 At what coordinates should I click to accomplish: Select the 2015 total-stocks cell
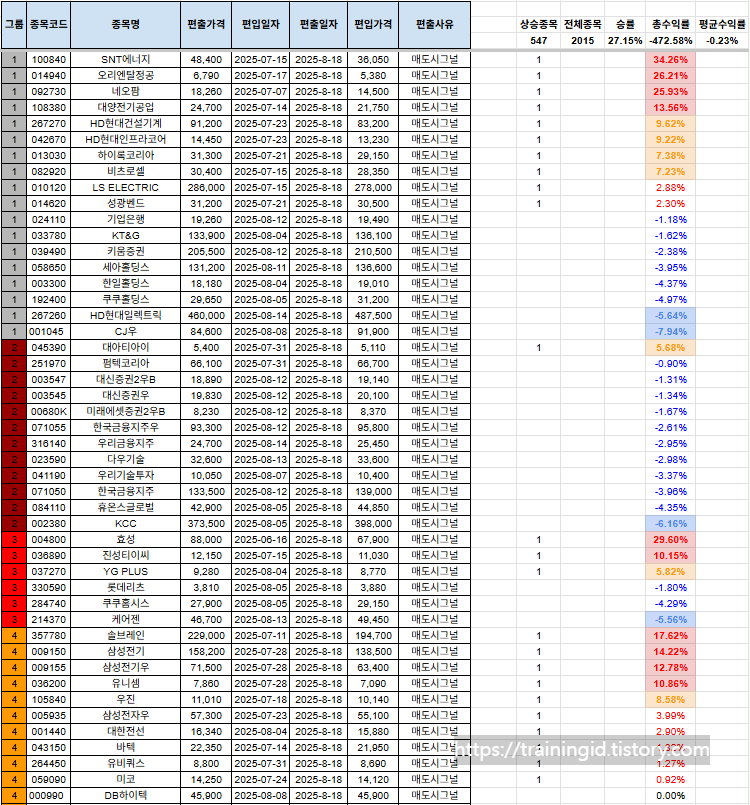(583, 41)
